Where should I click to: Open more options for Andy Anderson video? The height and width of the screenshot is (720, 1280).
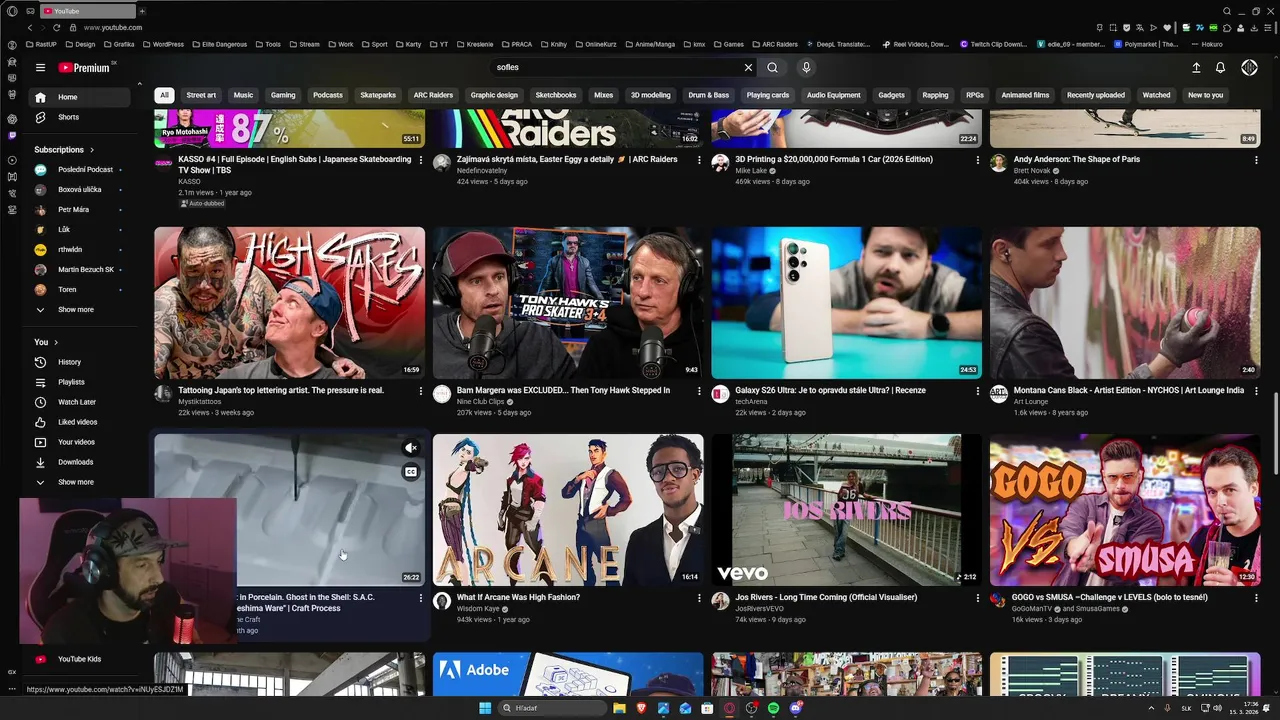1256,160
